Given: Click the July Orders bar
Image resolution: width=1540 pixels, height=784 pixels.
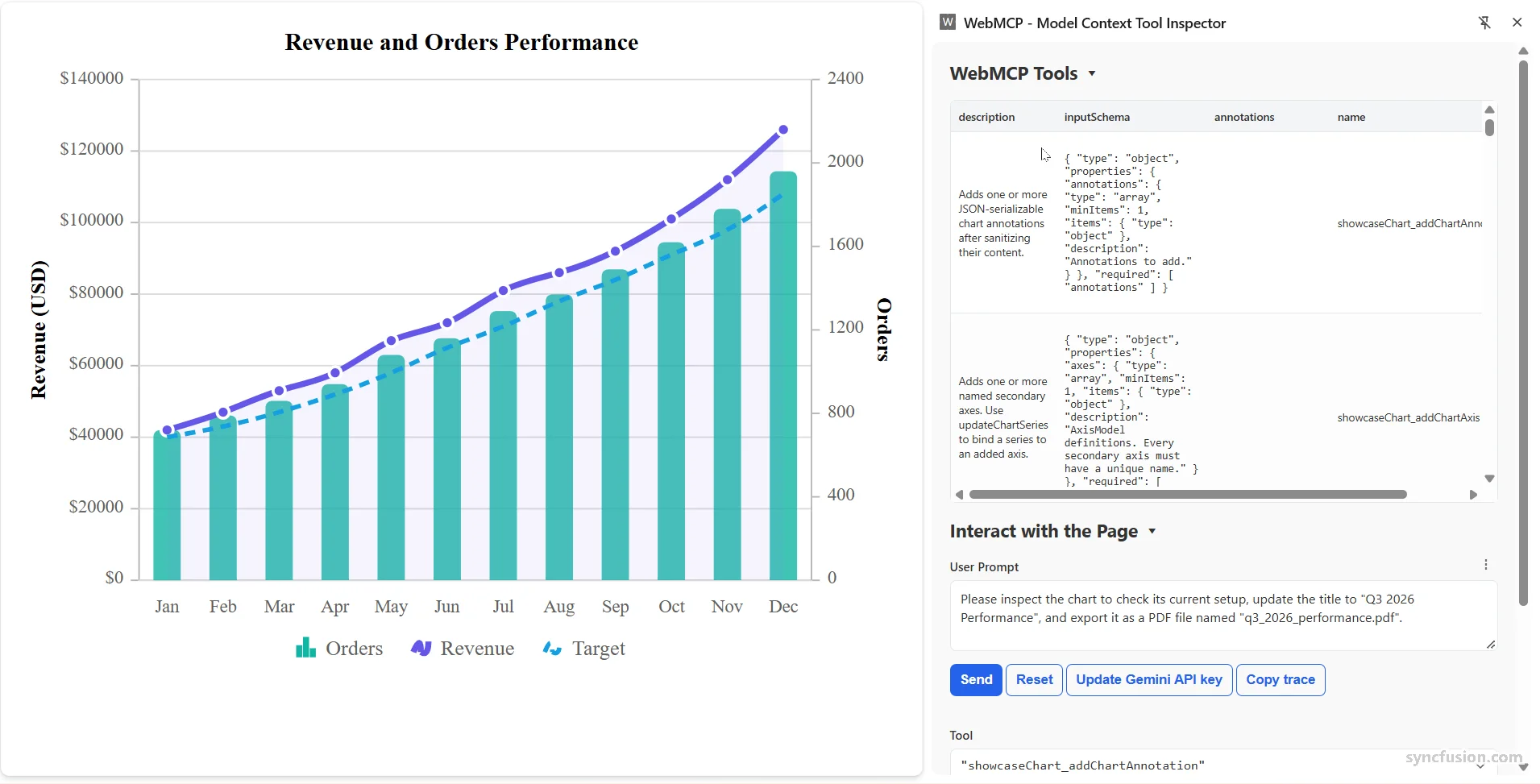Looking at the screenshot, I should click(503, 446).
